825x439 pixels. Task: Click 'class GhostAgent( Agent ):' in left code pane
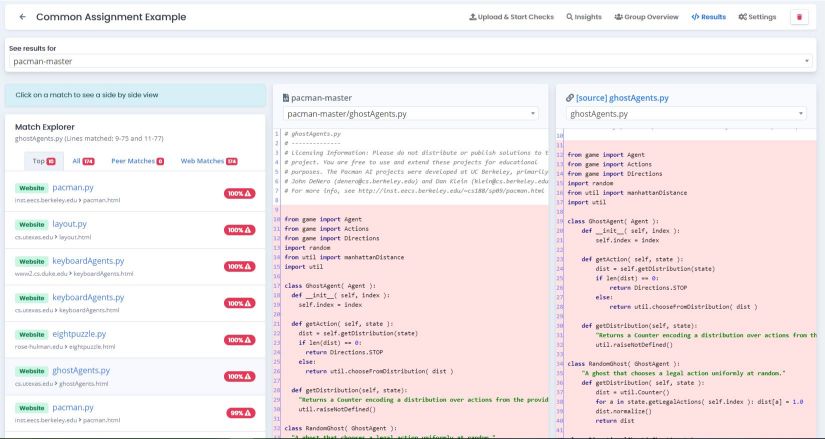coord(330,286)
